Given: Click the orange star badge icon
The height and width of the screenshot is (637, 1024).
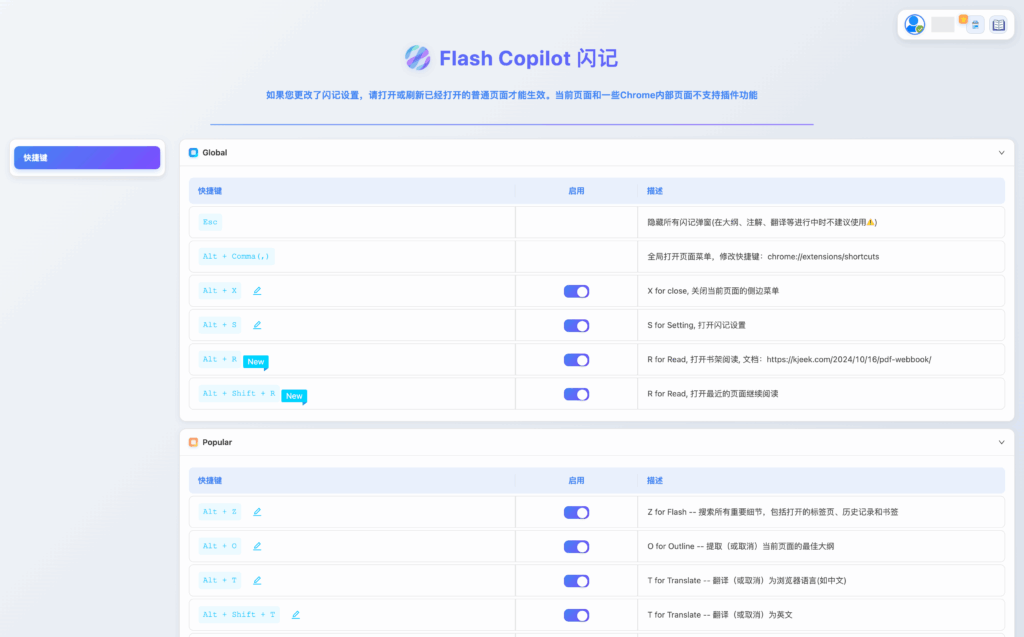Looking at the screenshot, I should (x=963, y=20).
